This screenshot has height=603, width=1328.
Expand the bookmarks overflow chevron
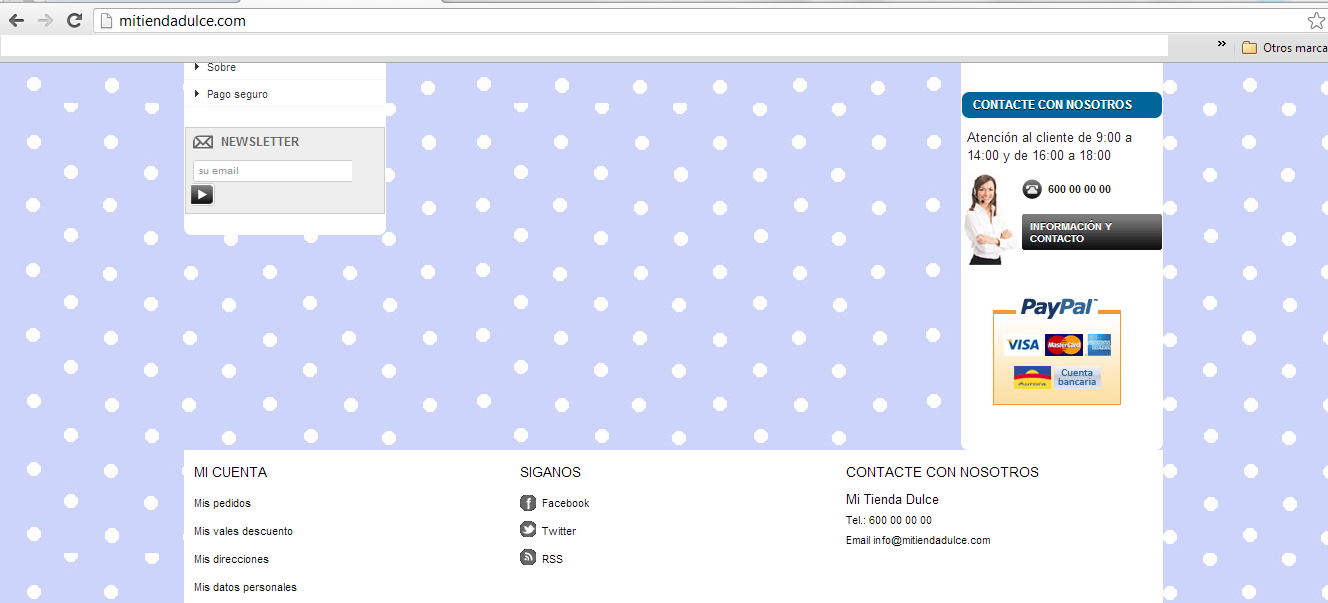[x=1221, y=45]
